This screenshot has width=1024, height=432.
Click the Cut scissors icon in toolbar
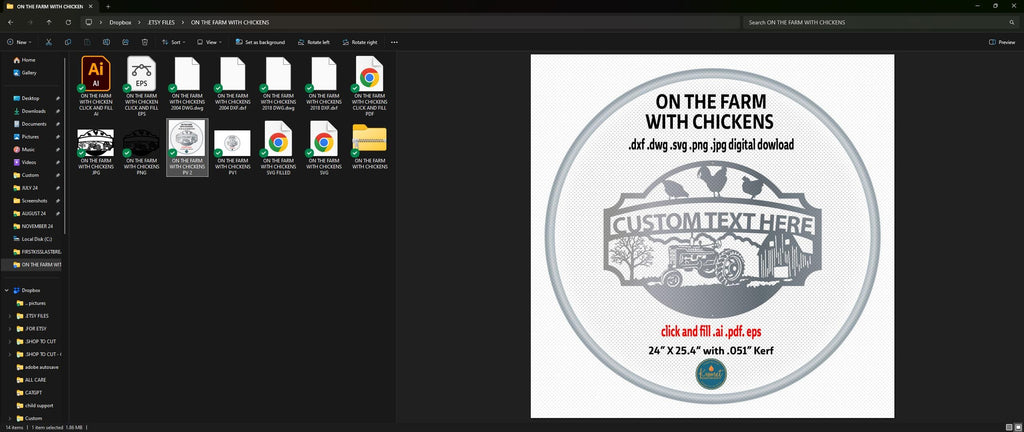(48, 42)
